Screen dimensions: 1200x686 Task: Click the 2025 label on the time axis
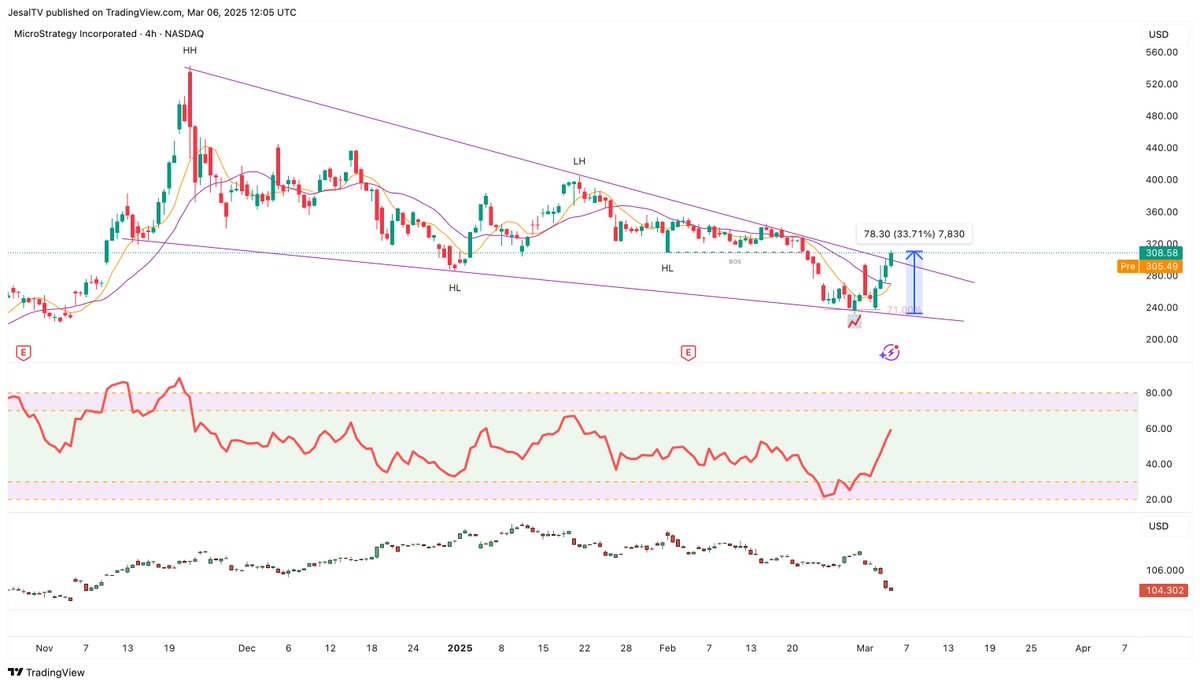point(461,648)
